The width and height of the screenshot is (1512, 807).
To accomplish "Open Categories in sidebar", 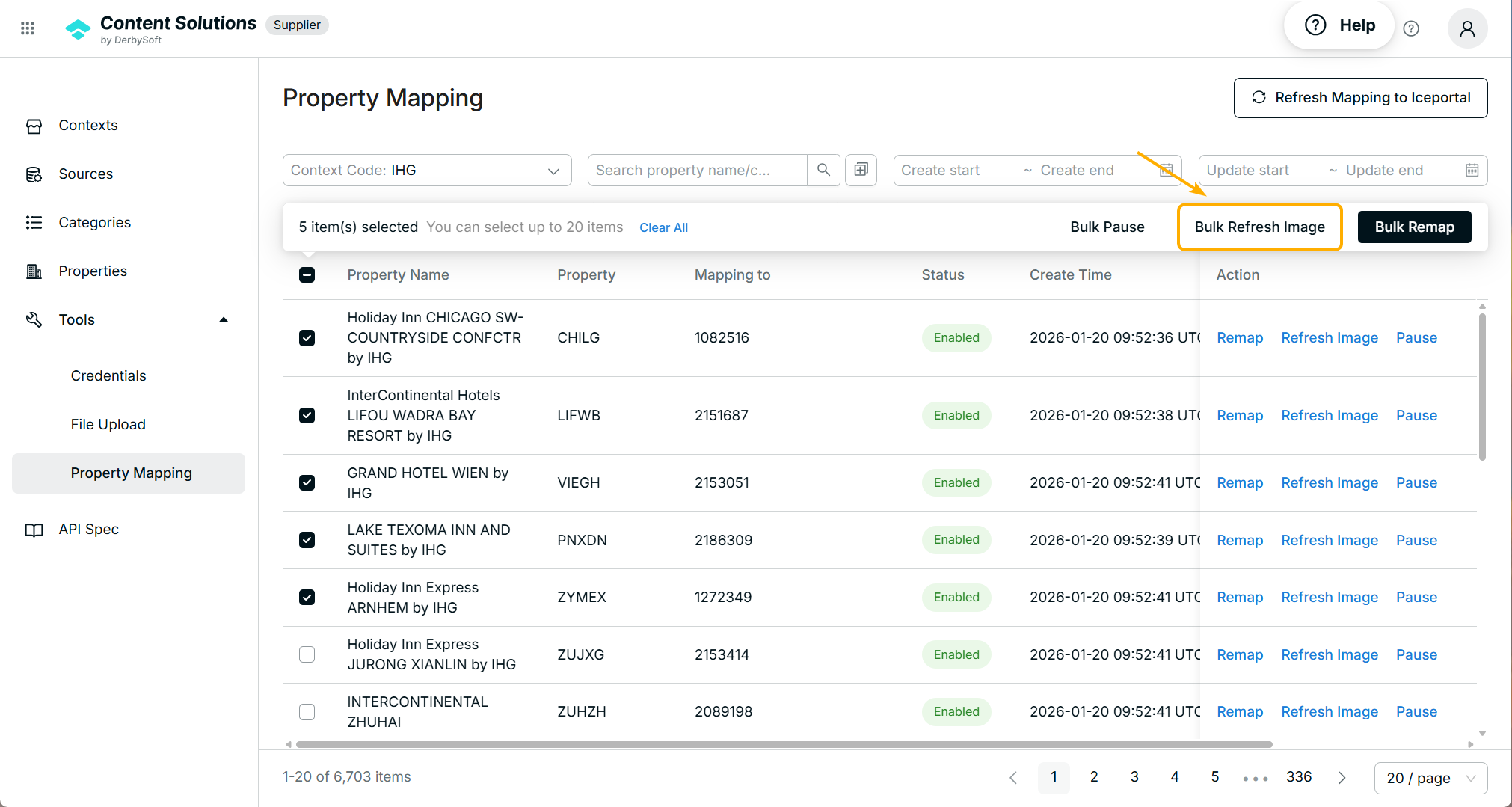I will coord(95,223).
